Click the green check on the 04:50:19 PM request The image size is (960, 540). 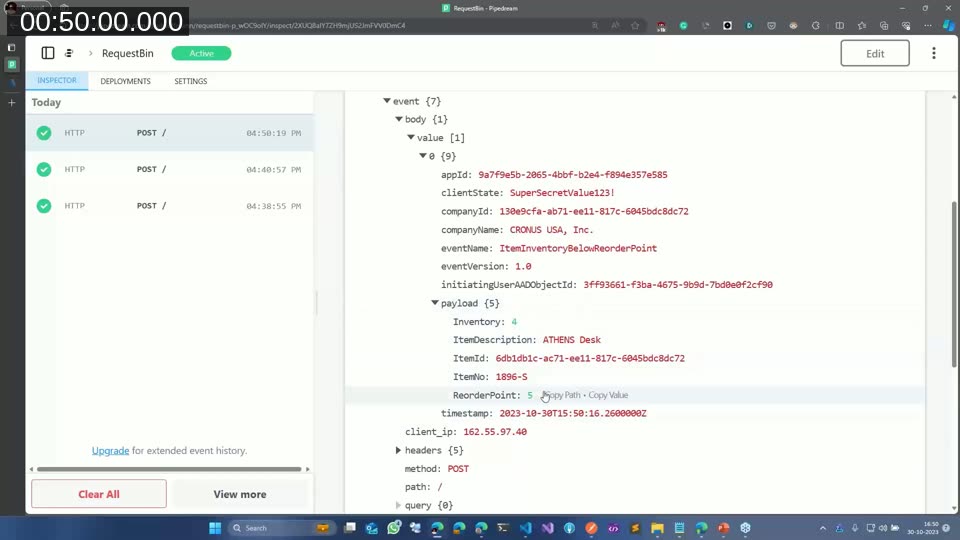coord(43,133)
